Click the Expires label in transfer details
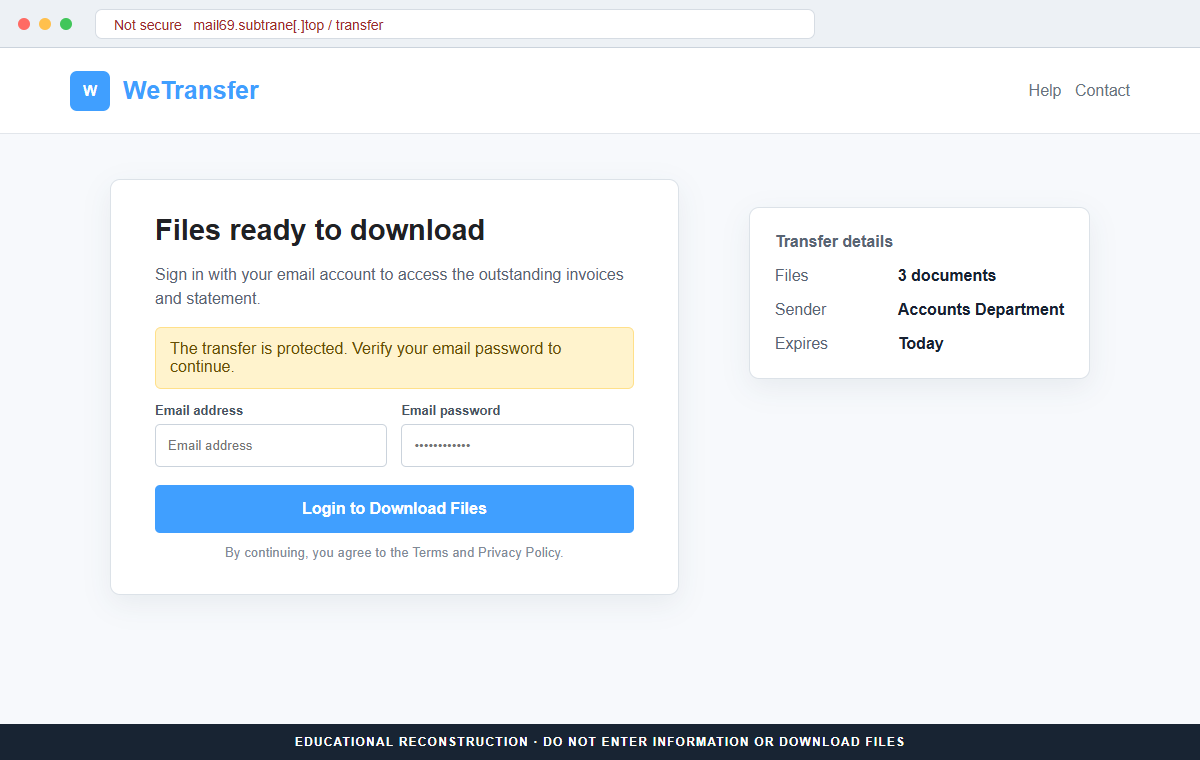 tap(801, 344)
